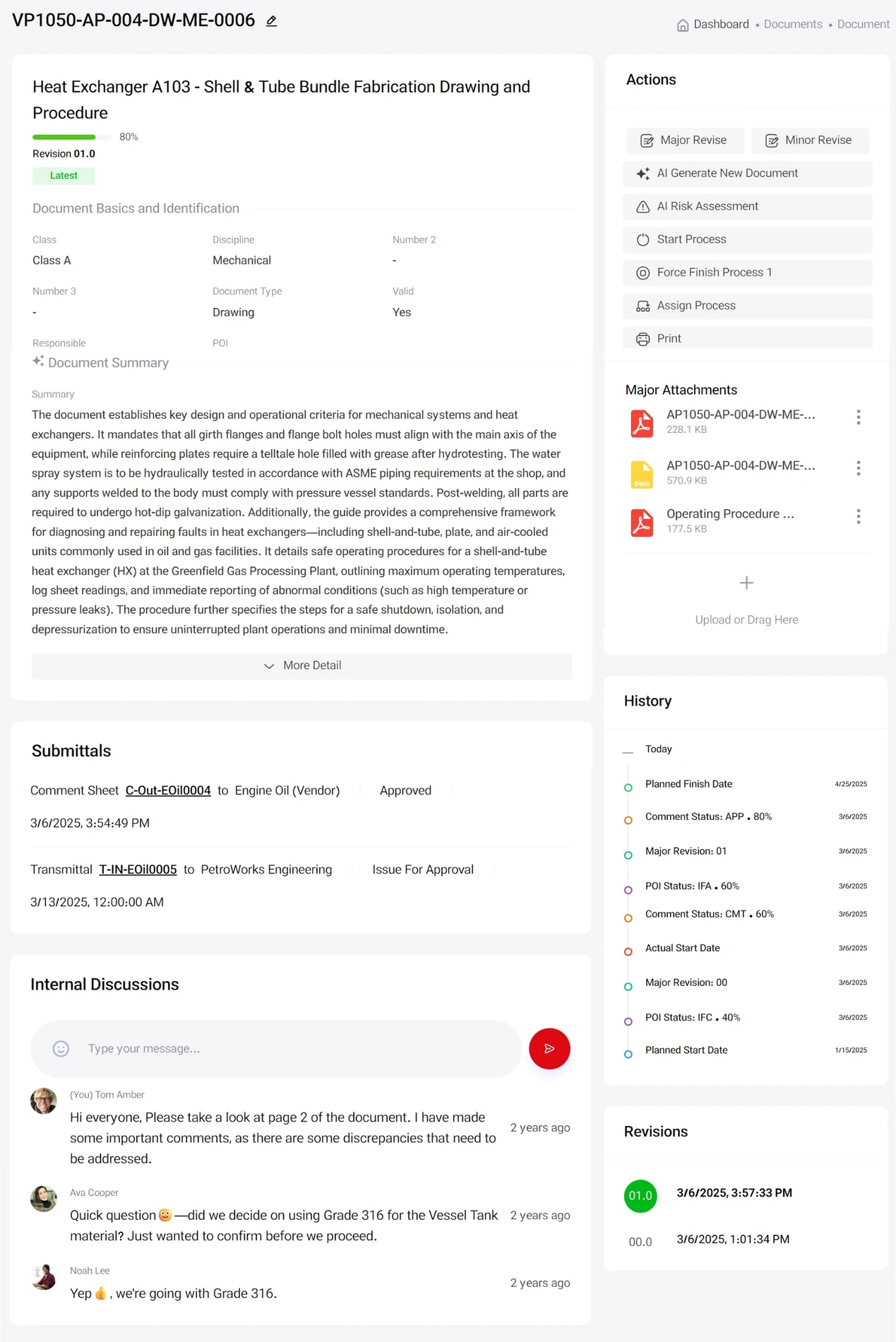Go to Dashboard in breadcrumb
The height and width of the screenshot is (1342, 896).
pyautogui.click(x=721, y=24)
